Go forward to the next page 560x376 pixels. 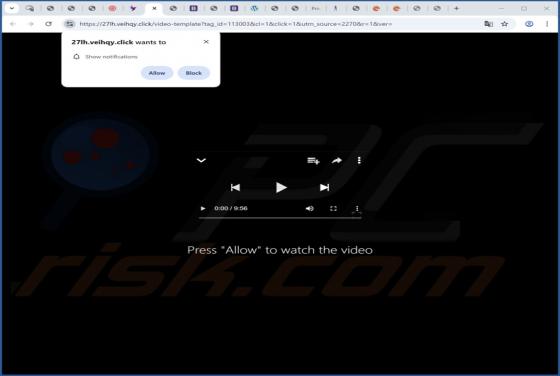(x=31, y=24)
